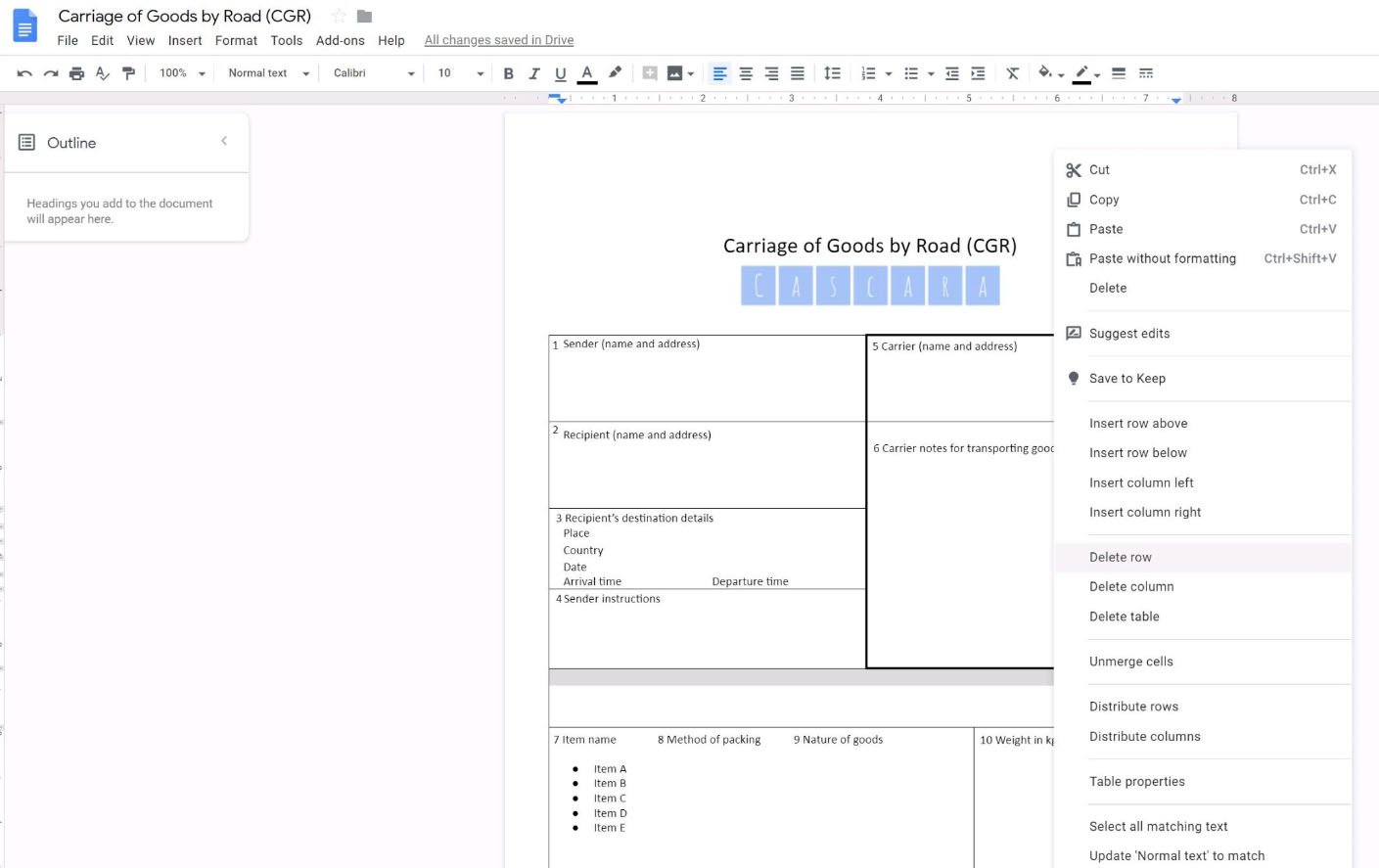The width and height of the screenshot is (1379, 868).
Task: Open the font size dropdown
Action: [460, 73]
